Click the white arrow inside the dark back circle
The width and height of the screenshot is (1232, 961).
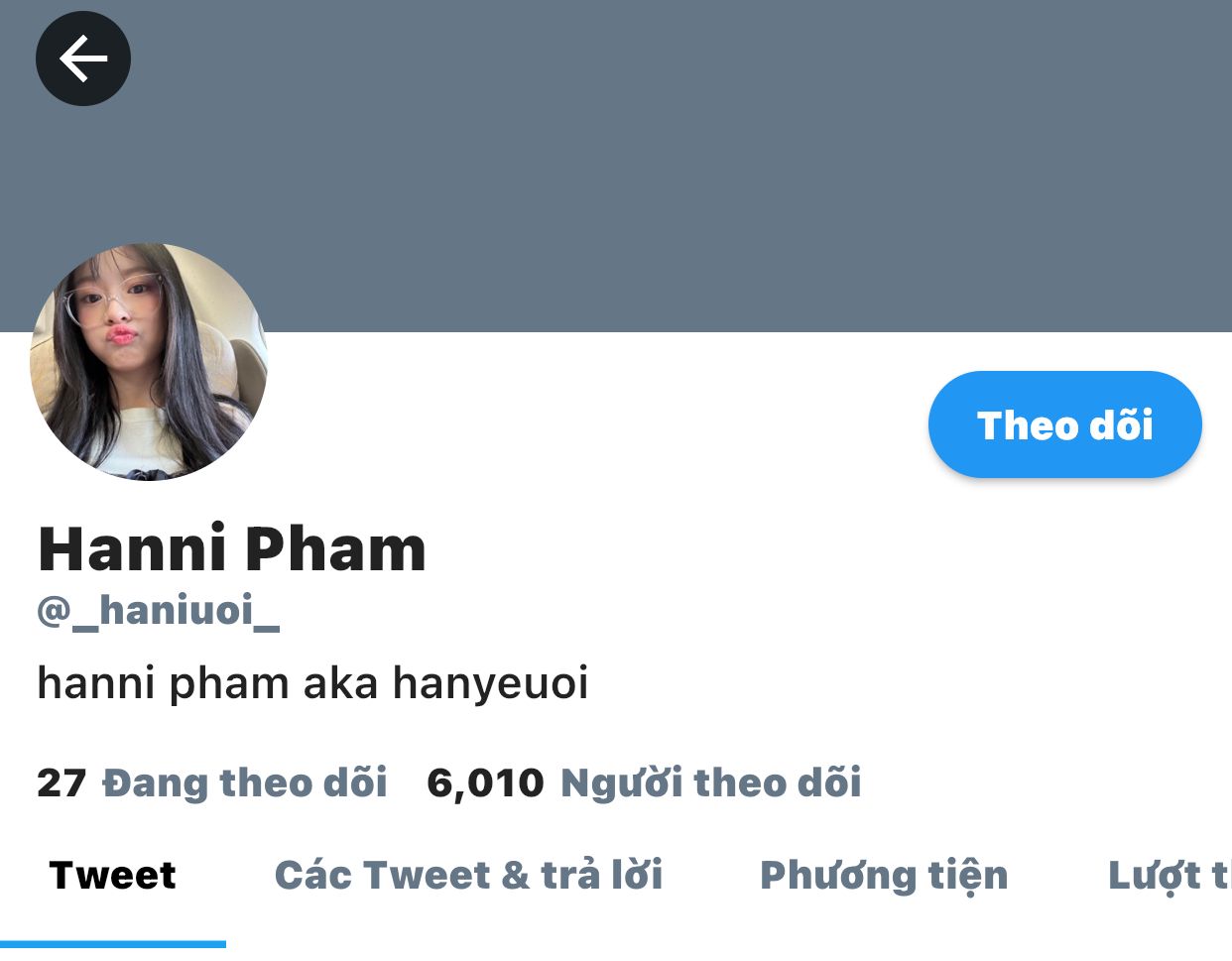83,59
